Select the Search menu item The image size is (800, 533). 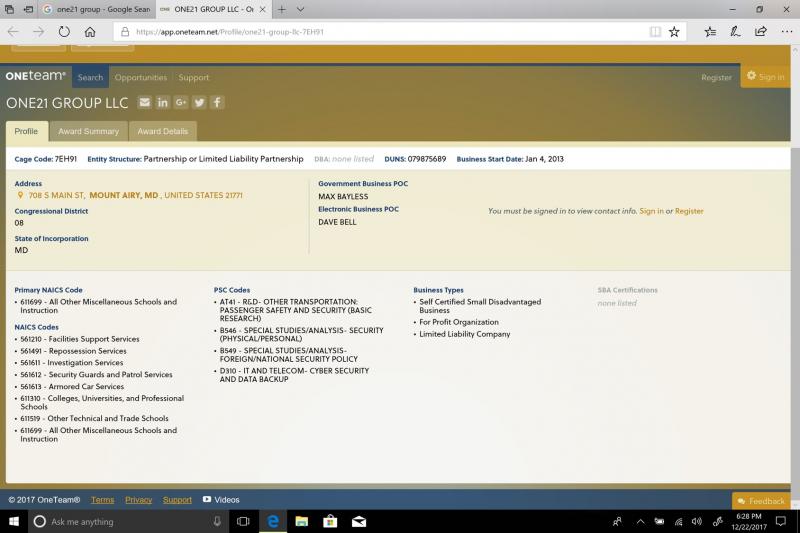90,78
